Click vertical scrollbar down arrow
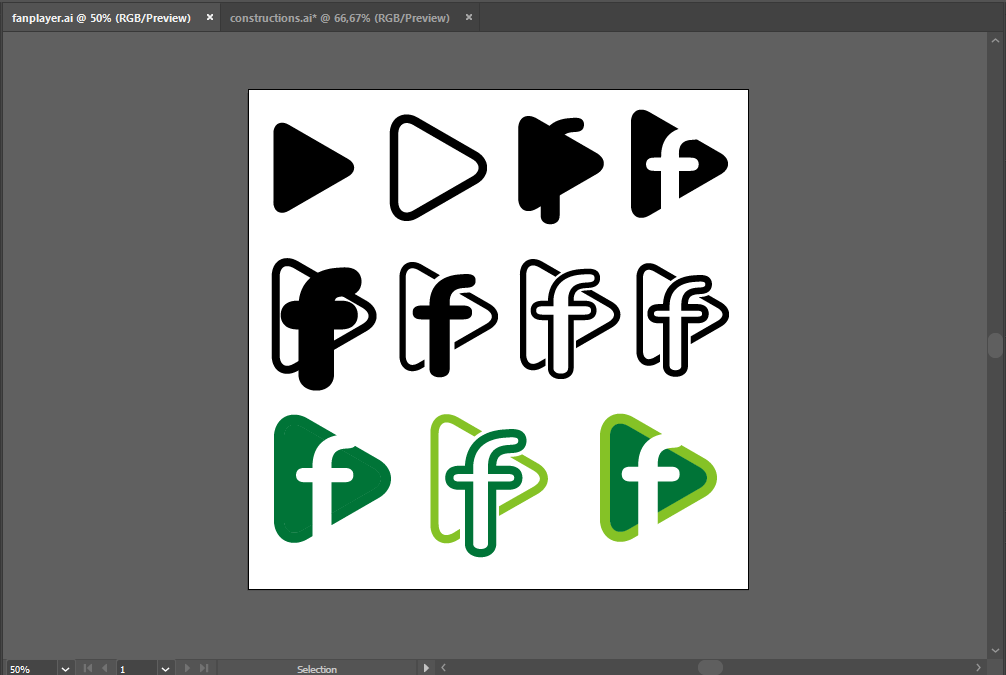 point(995,650)
